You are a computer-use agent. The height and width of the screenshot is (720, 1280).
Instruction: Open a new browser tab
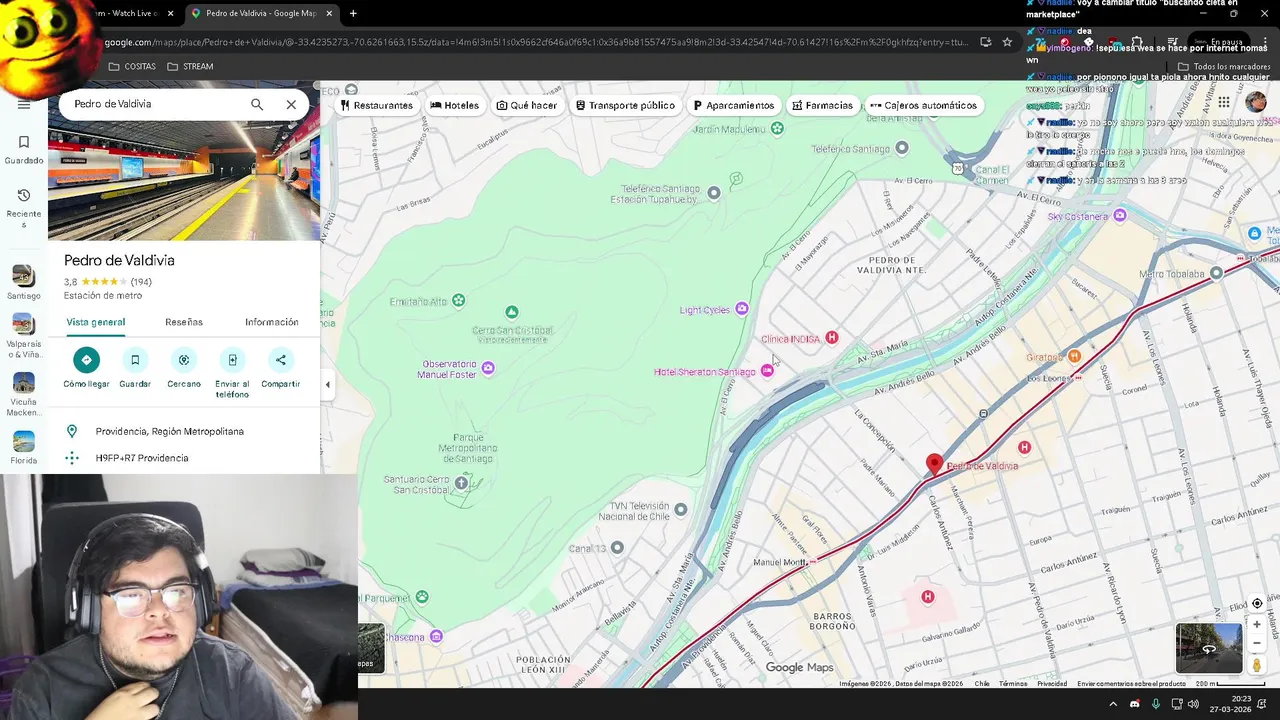(353, 13)
